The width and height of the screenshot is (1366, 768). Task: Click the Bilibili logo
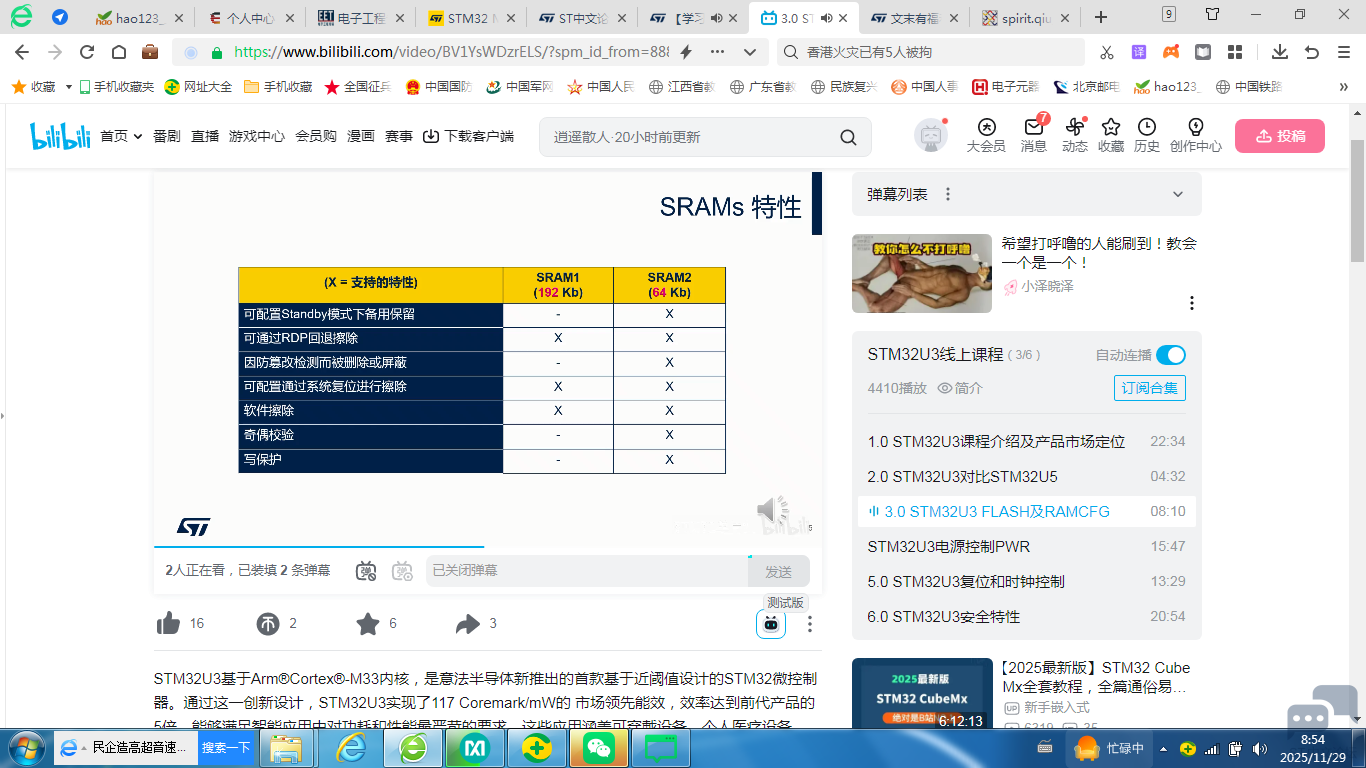coord(59,136)
